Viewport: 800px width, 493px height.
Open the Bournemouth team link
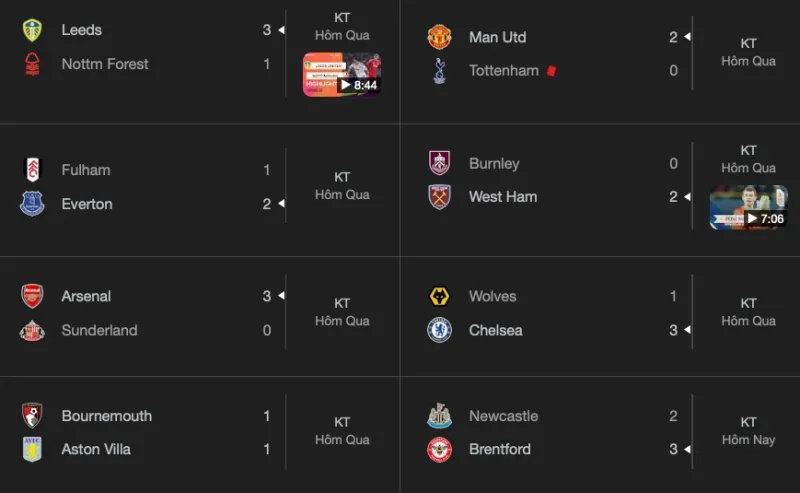point(107,416)
